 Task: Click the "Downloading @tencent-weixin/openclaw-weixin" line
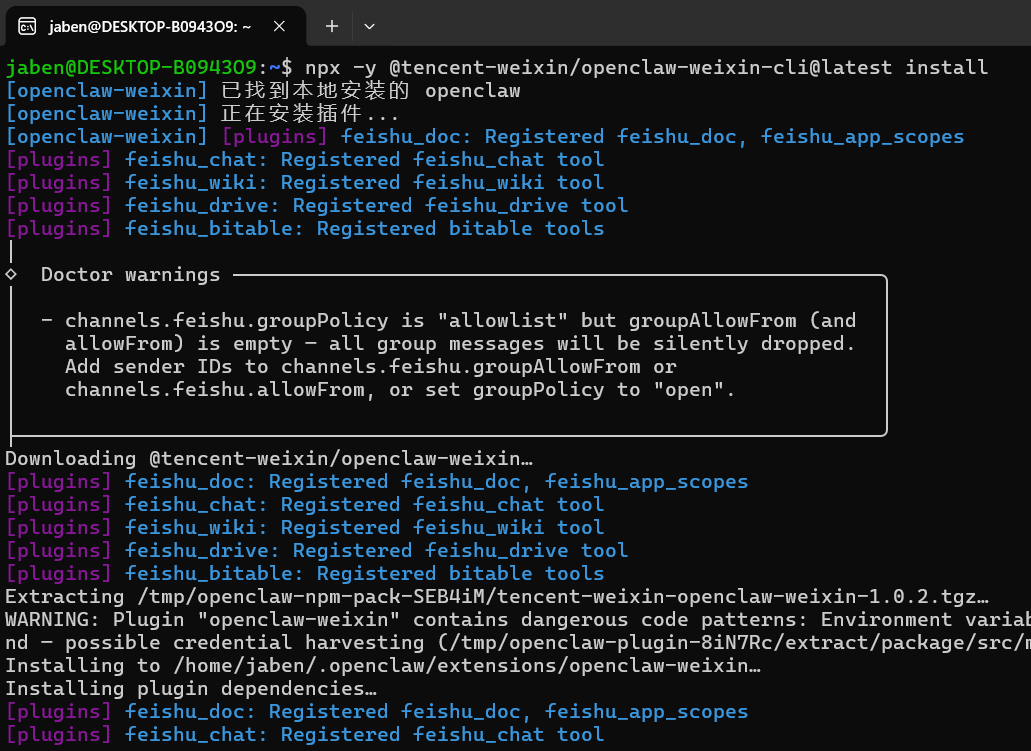point(268,459)
